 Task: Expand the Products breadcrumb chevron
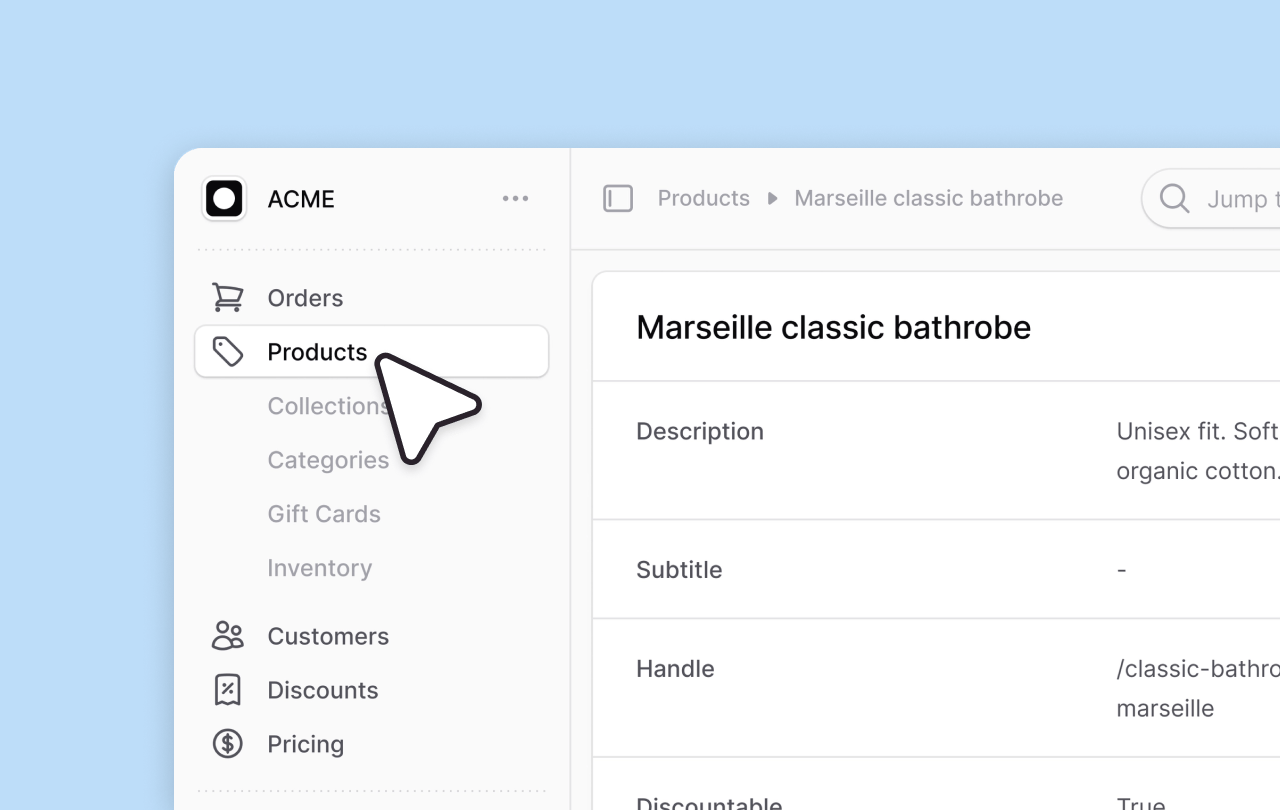771,198
